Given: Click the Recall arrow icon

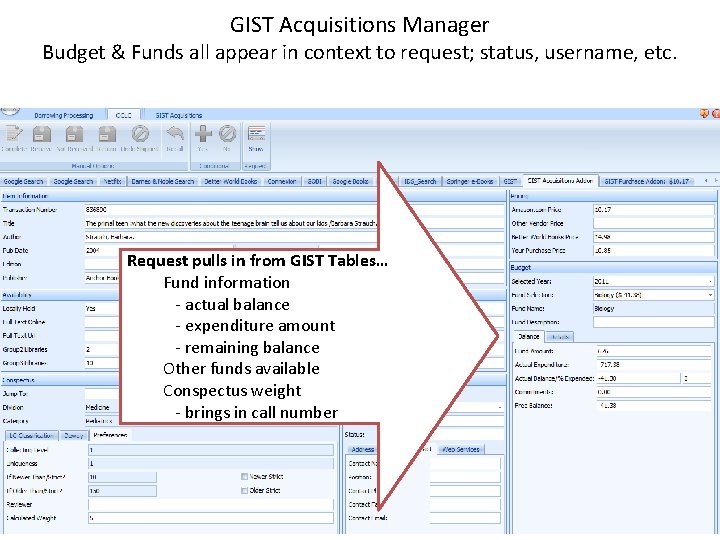Looking at the screenshot, I should coord(175,134).
